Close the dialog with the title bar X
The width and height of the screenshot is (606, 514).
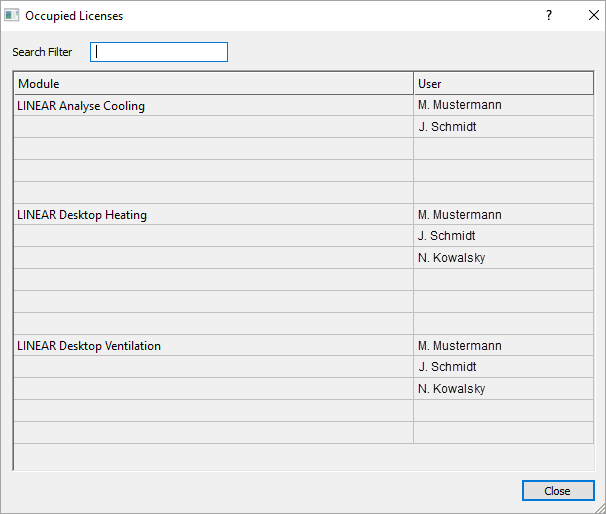[x=594, y=15]
